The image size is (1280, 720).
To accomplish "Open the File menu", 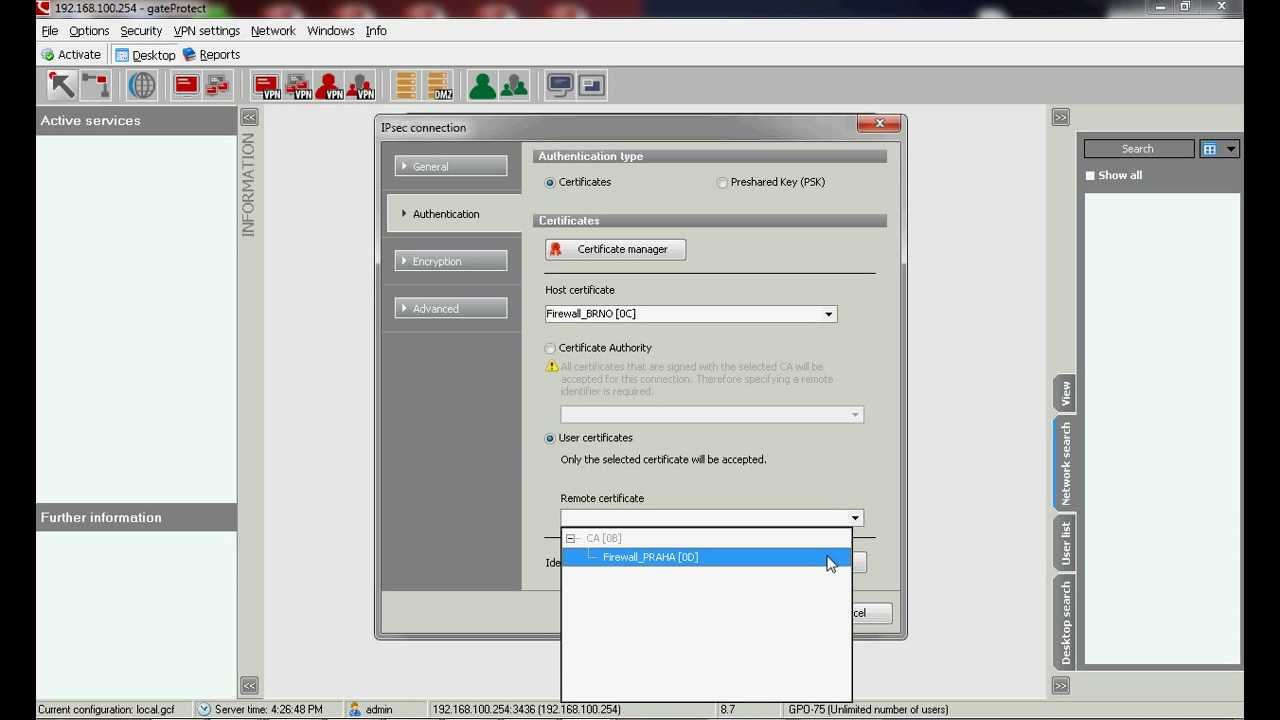I will [x=50, y=31].
